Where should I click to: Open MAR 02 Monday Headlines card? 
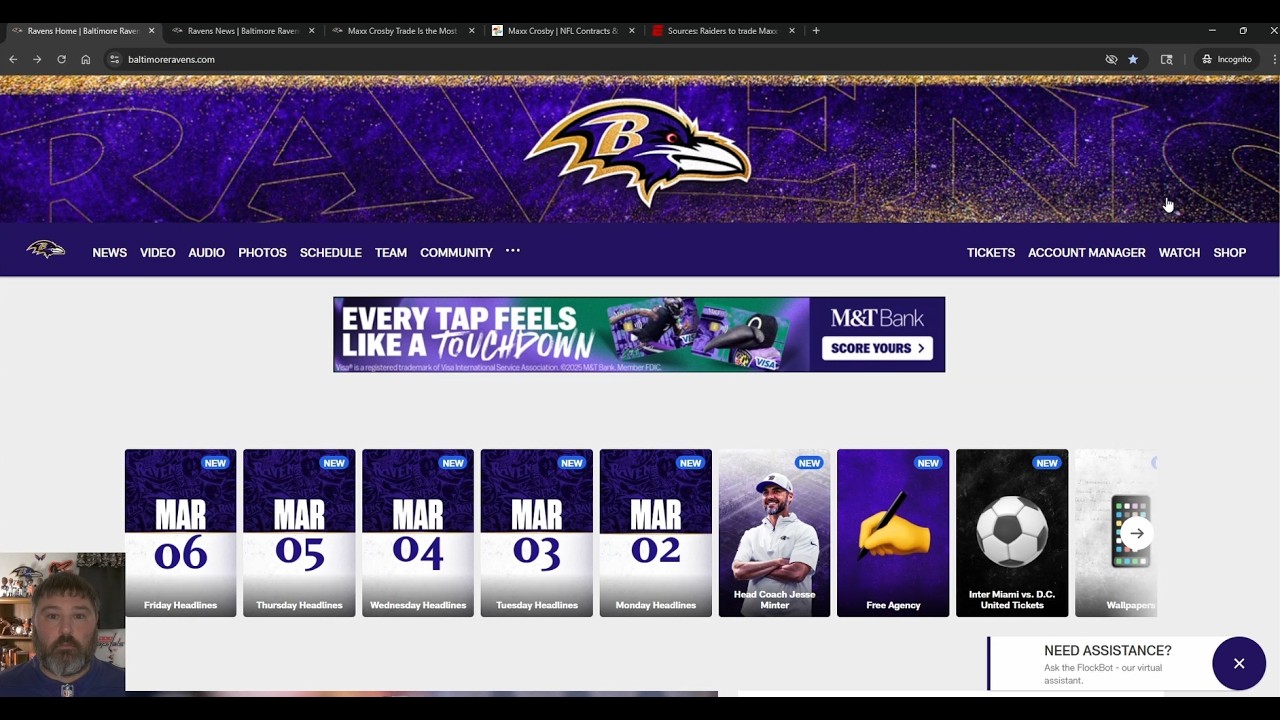pyautogui.click(x=656, y=533)
